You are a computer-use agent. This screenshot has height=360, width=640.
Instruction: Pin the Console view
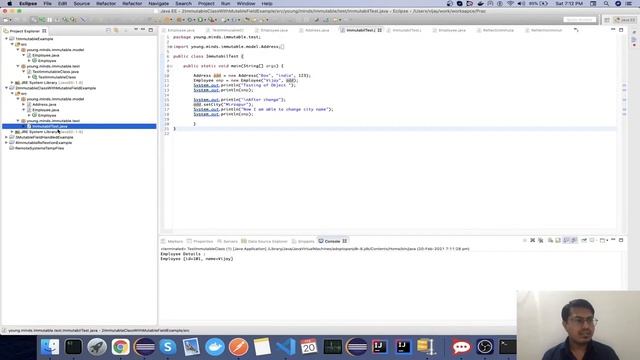pos(584,240)
